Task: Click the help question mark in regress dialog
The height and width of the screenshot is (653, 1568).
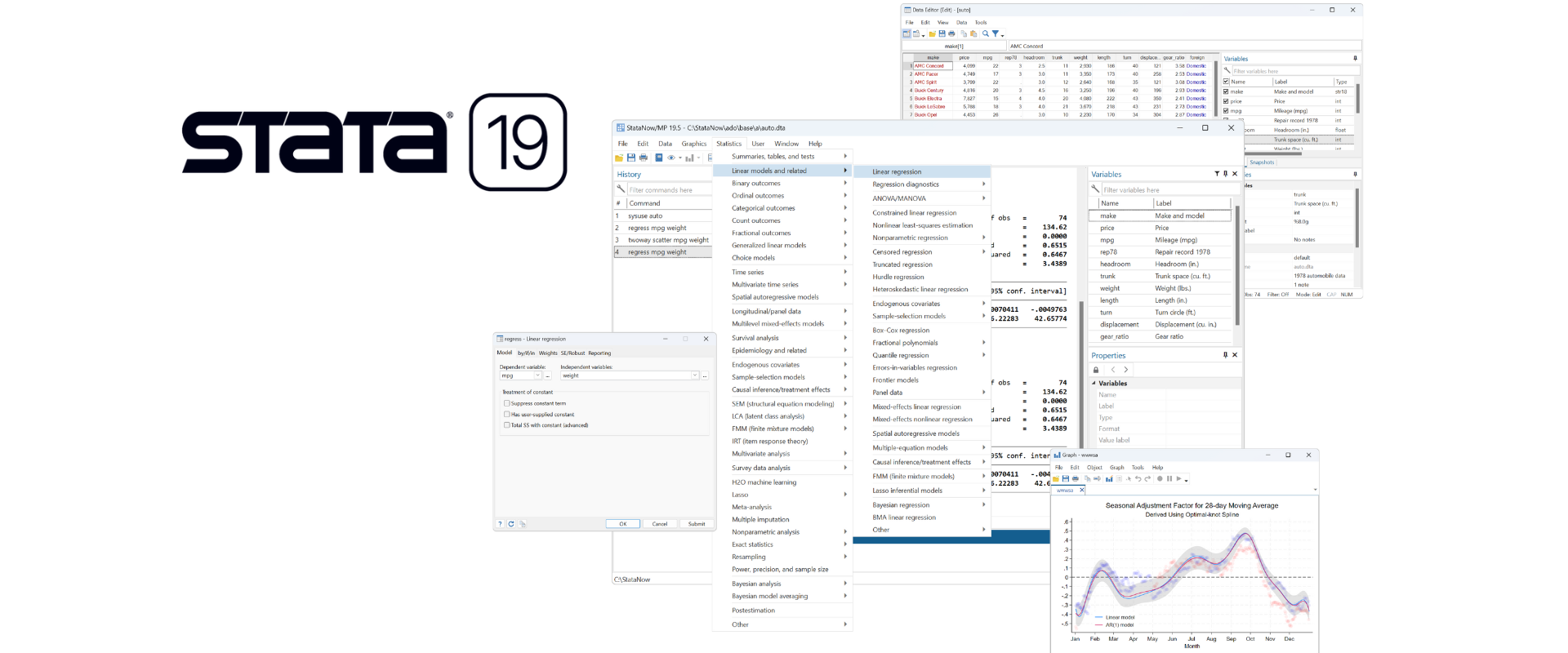Action: (x=501, y=524)
